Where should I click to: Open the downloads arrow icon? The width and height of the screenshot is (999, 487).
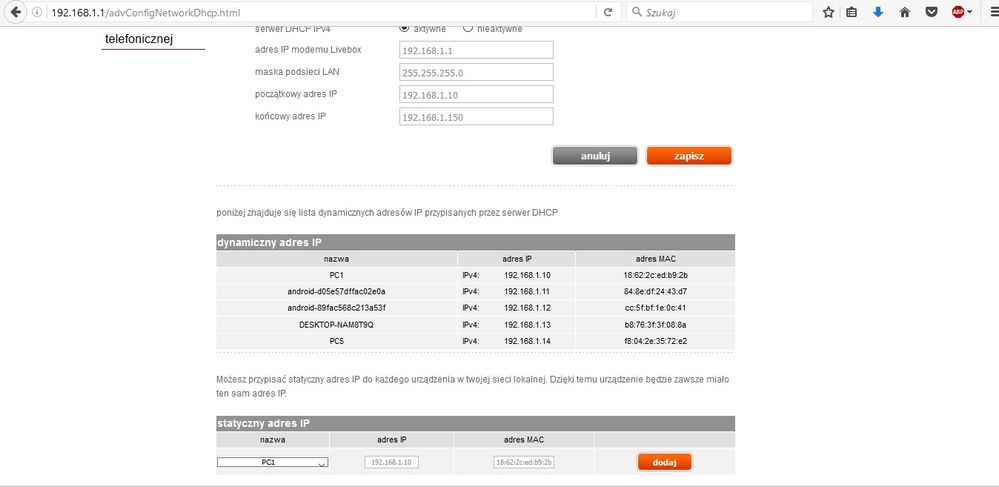(878, 12)
